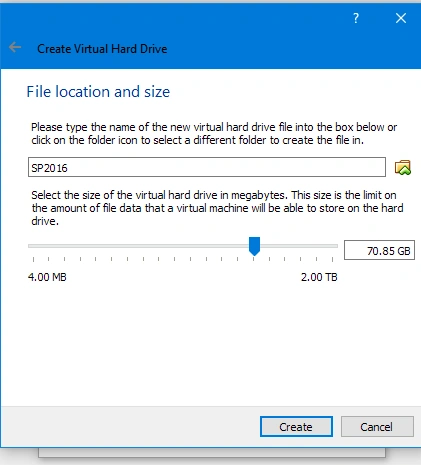Click the Create Virtual Hard Drive title text
The image size is (421, 465).
coord(102,49)
